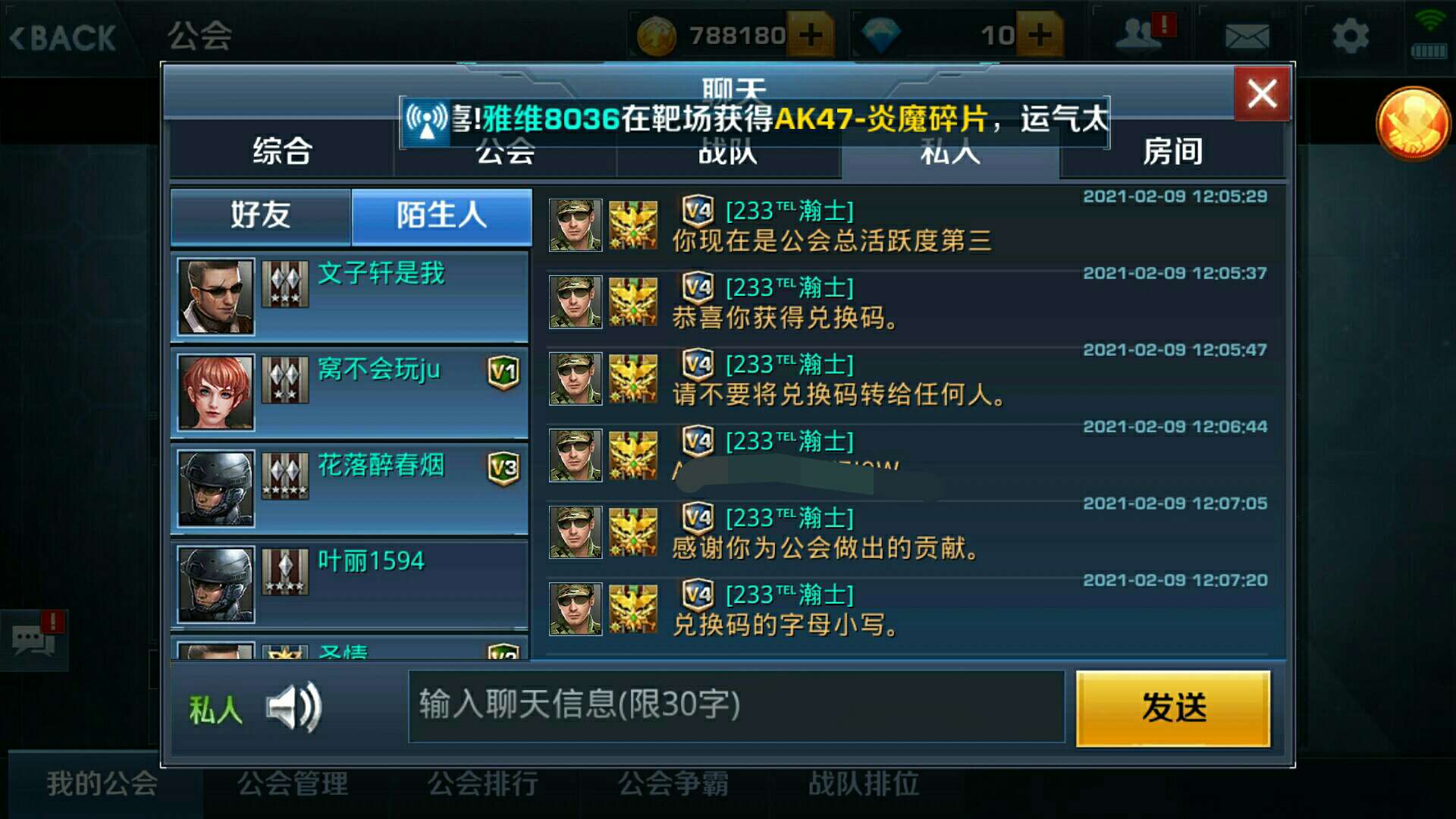Viewport: 1456px width, 819px height.
Task: Send the message with 发送 button
Action: [x=1173, y=708]
